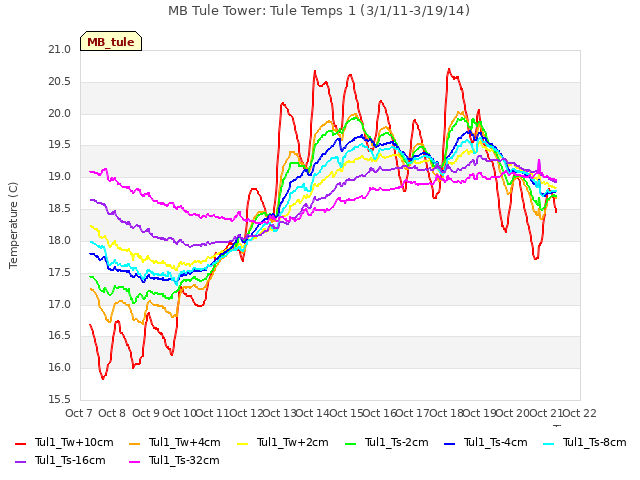Select the Tul1_Tw+2cm legend entry
Viewport: 640px width, 480px height.
coord(282,442)
